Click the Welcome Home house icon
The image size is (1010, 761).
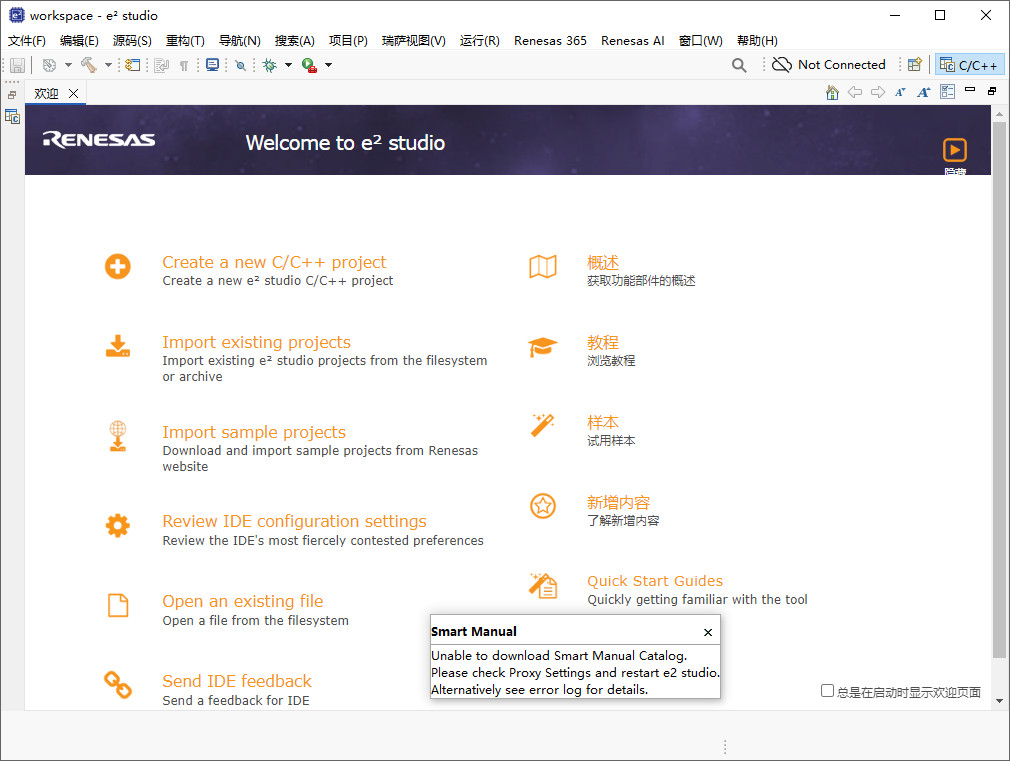click(832, 93)
